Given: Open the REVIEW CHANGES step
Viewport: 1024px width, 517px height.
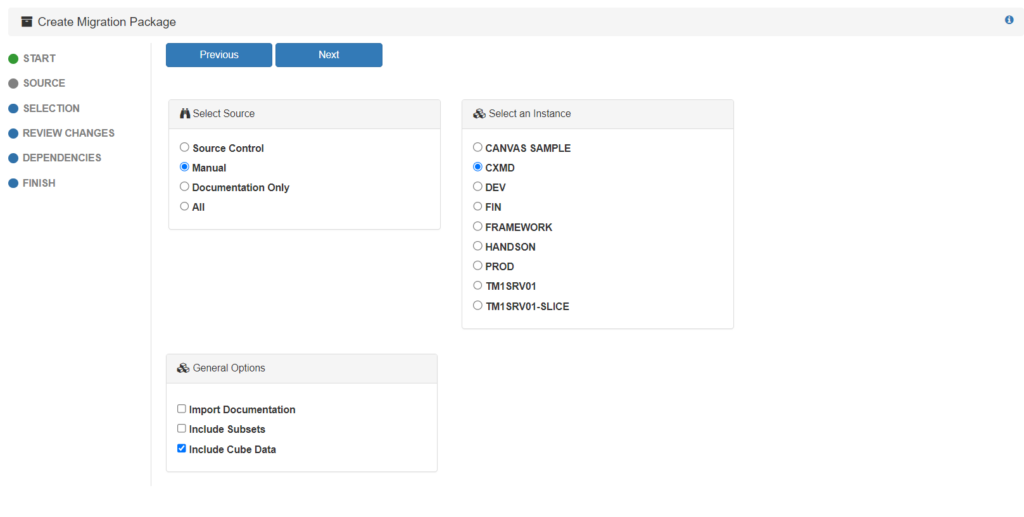Looking at the screenshot, I should click(x=68, y=133).
